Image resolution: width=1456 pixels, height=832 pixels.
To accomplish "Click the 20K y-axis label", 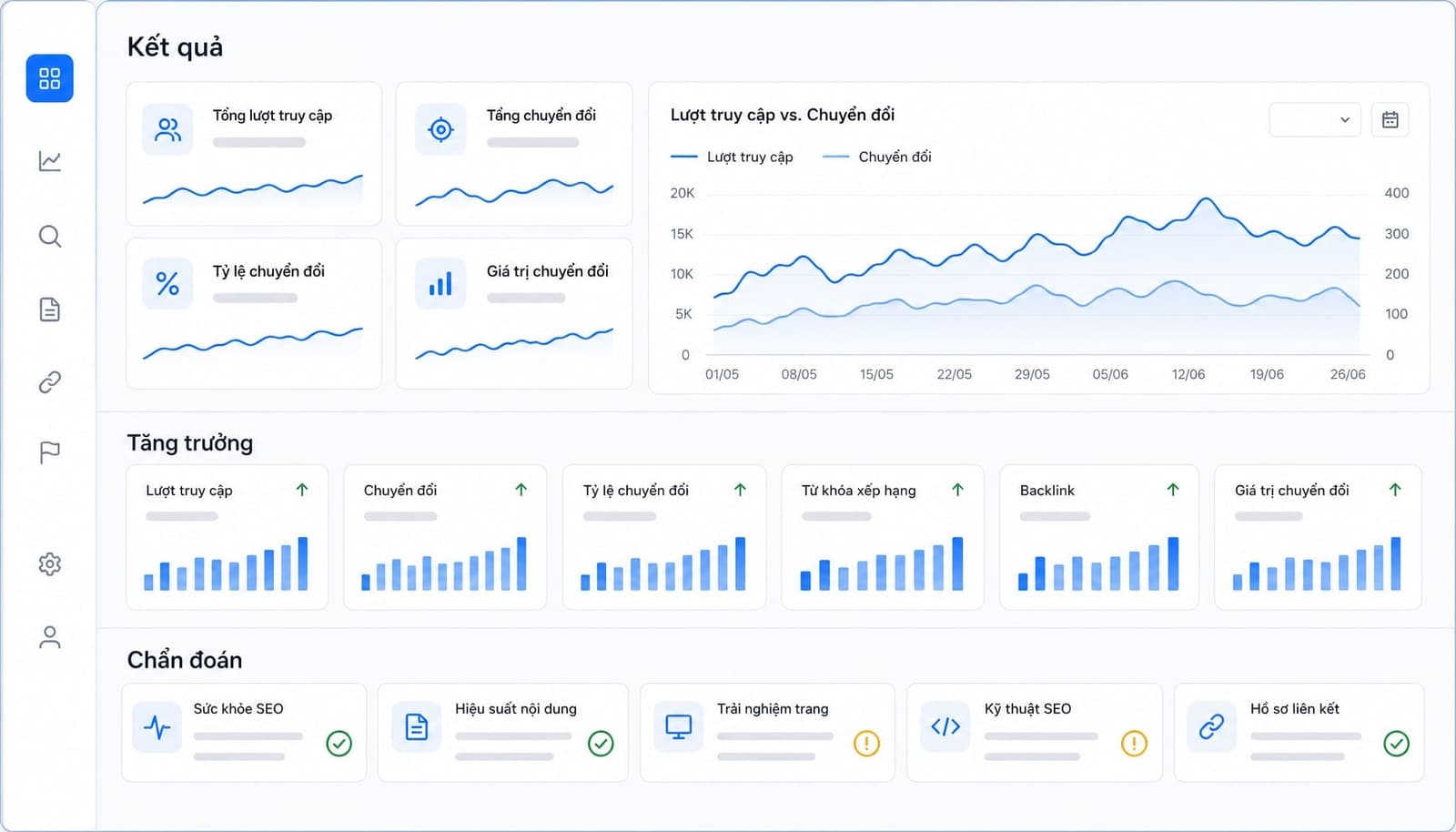I will [x=682, y=193].
